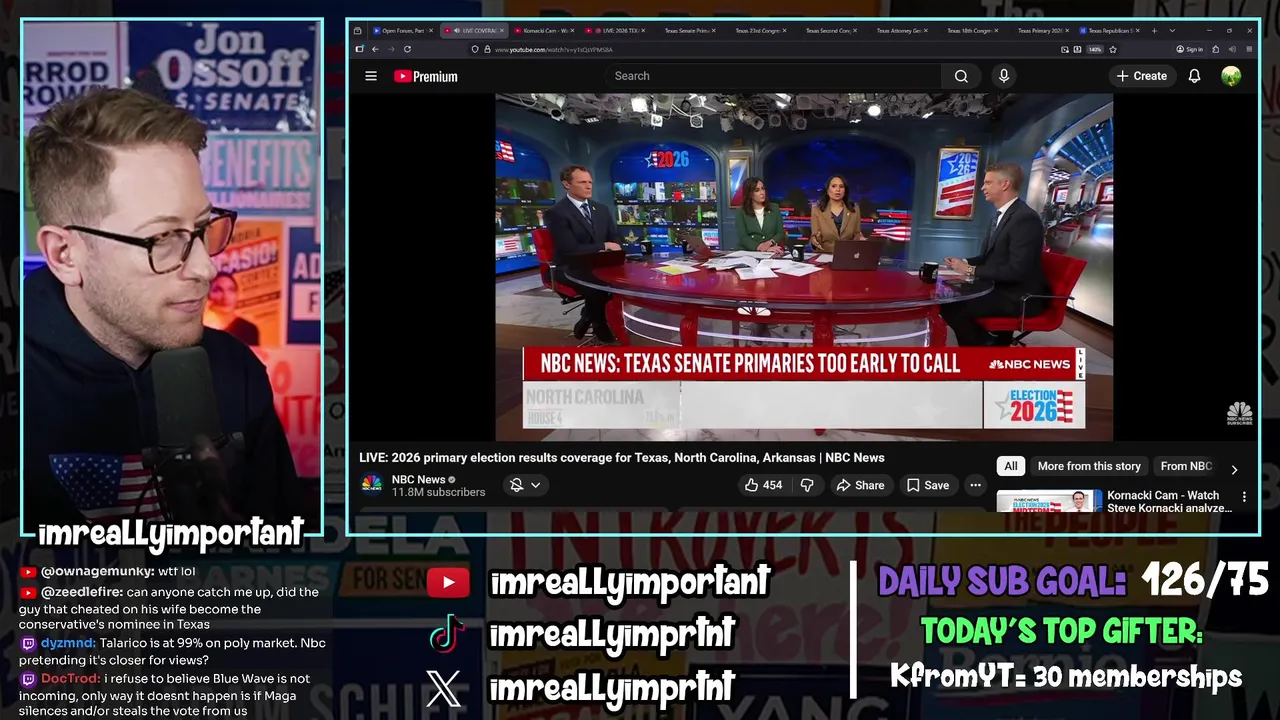Select the From NBC chip
1280x720 pixels.
(1186, 466)
